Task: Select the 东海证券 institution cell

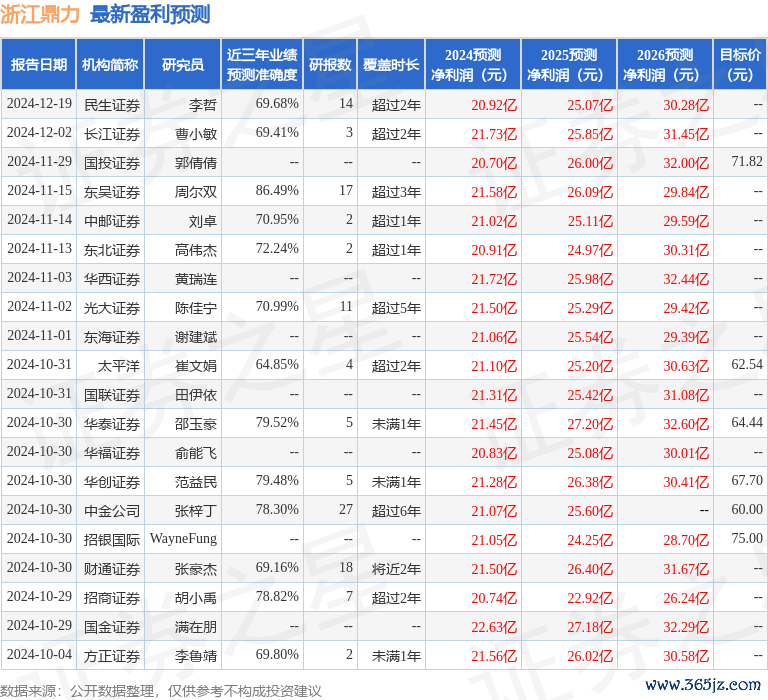Action: pos(112,337)
